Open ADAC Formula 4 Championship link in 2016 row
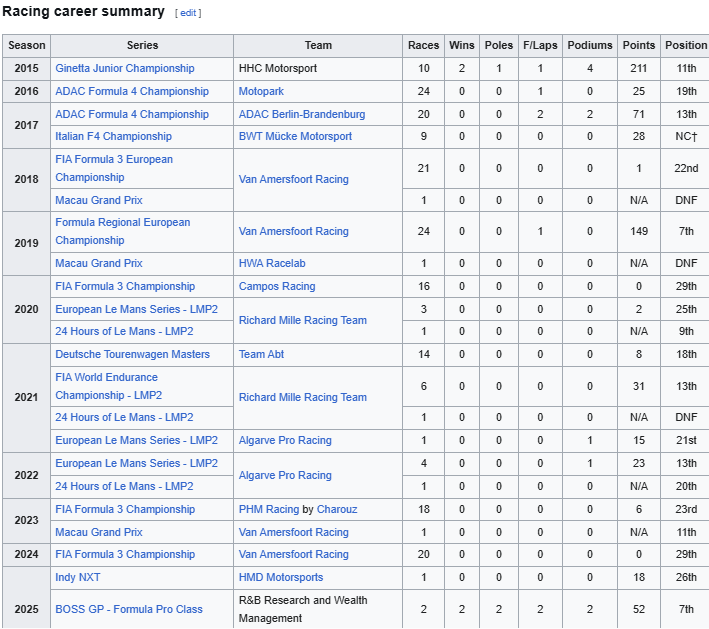The image size is (709, 629). point(132,91)
